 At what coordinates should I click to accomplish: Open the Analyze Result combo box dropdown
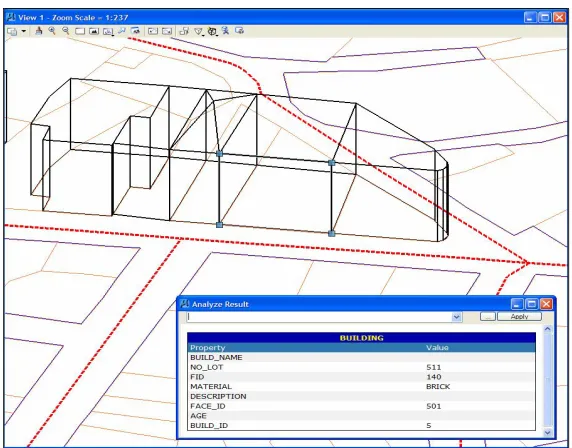point(456,317)
